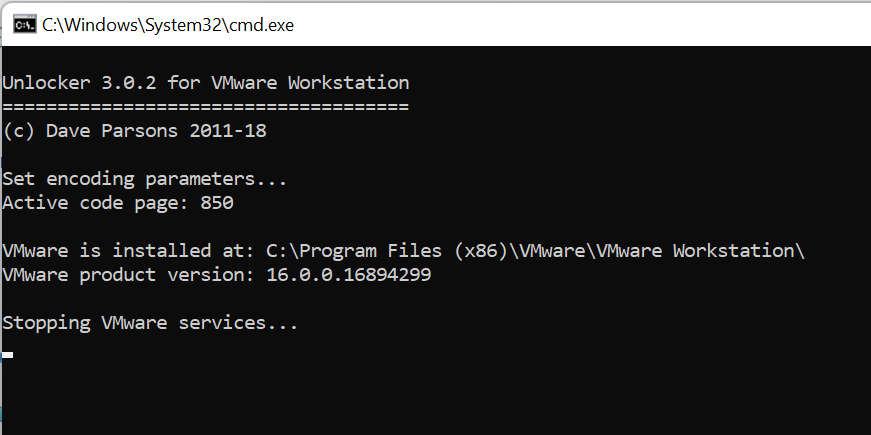Click the blinking console cursor
The image size is (871, 435).
(8, 354)
